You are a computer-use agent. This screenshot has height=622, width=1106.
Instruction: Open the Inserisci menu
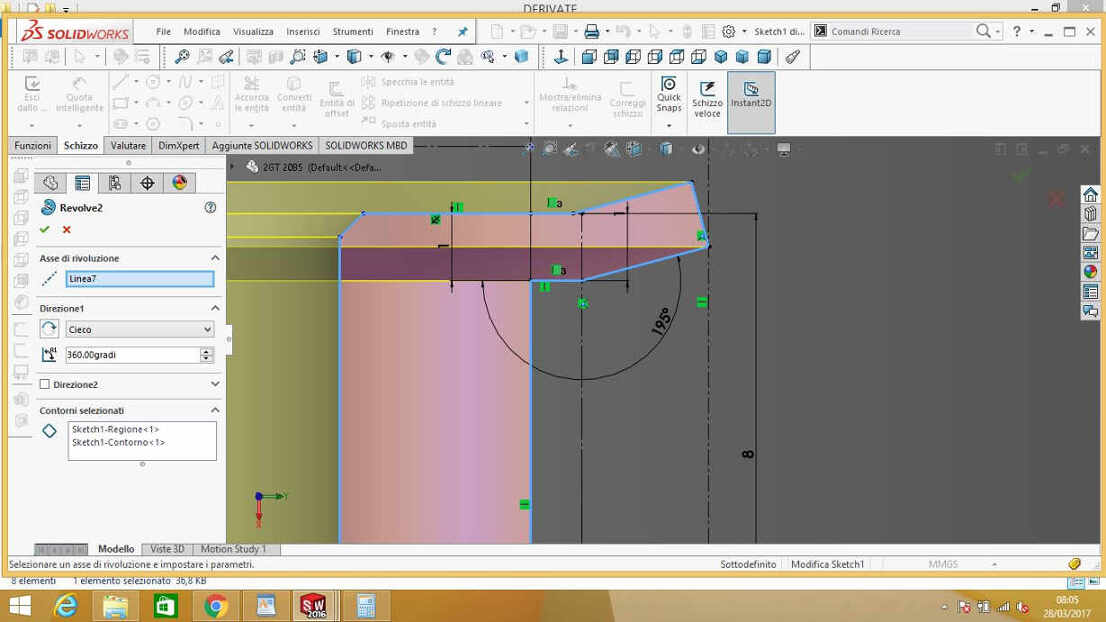click(x=303, y=32)
